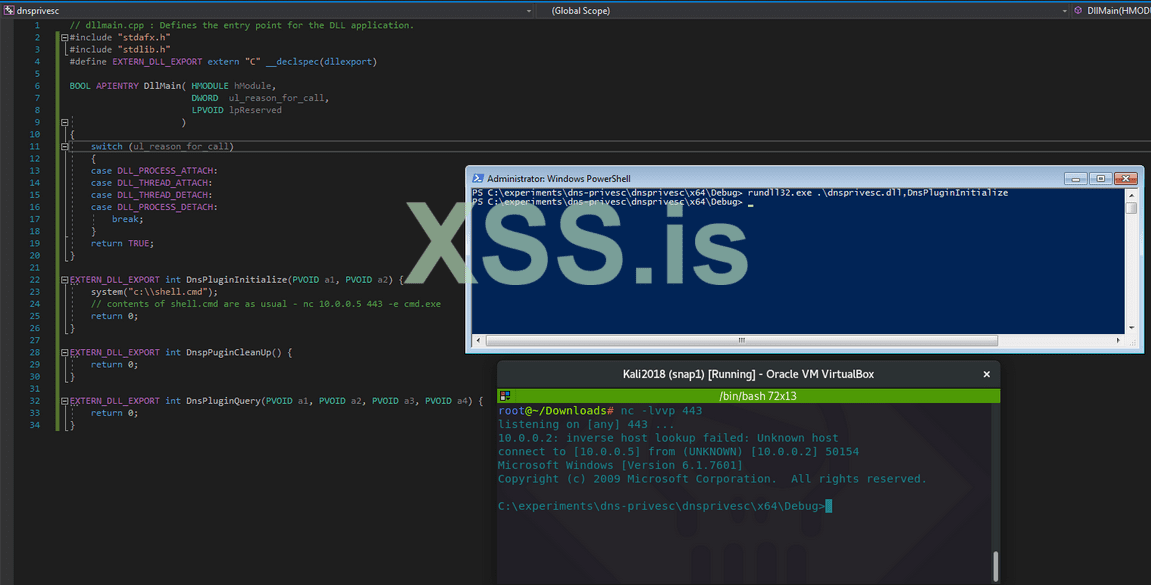Click "LPVOID lpReserved" parameter line
The image size is (1151, 585).
click(236, 110)
